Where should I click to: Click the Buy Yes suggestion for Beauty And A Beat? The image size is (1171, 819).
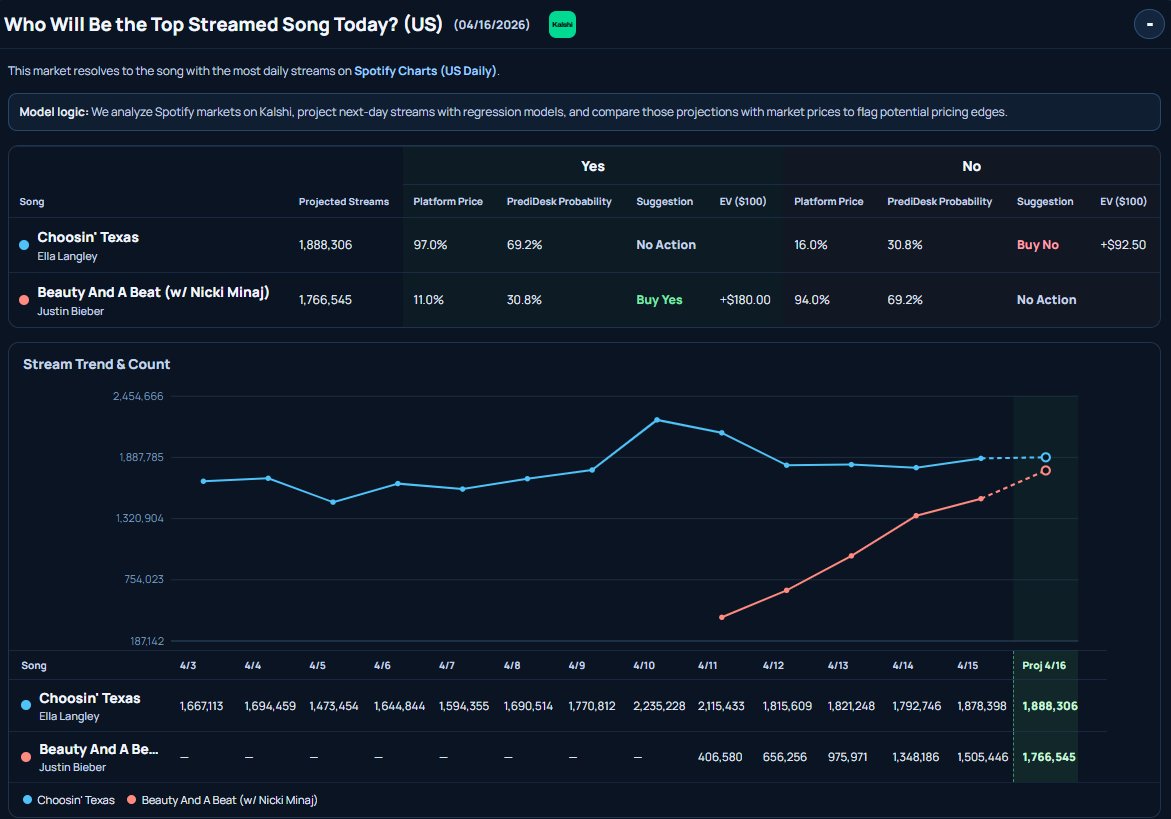pyautogui.click(x=659, y=299)
